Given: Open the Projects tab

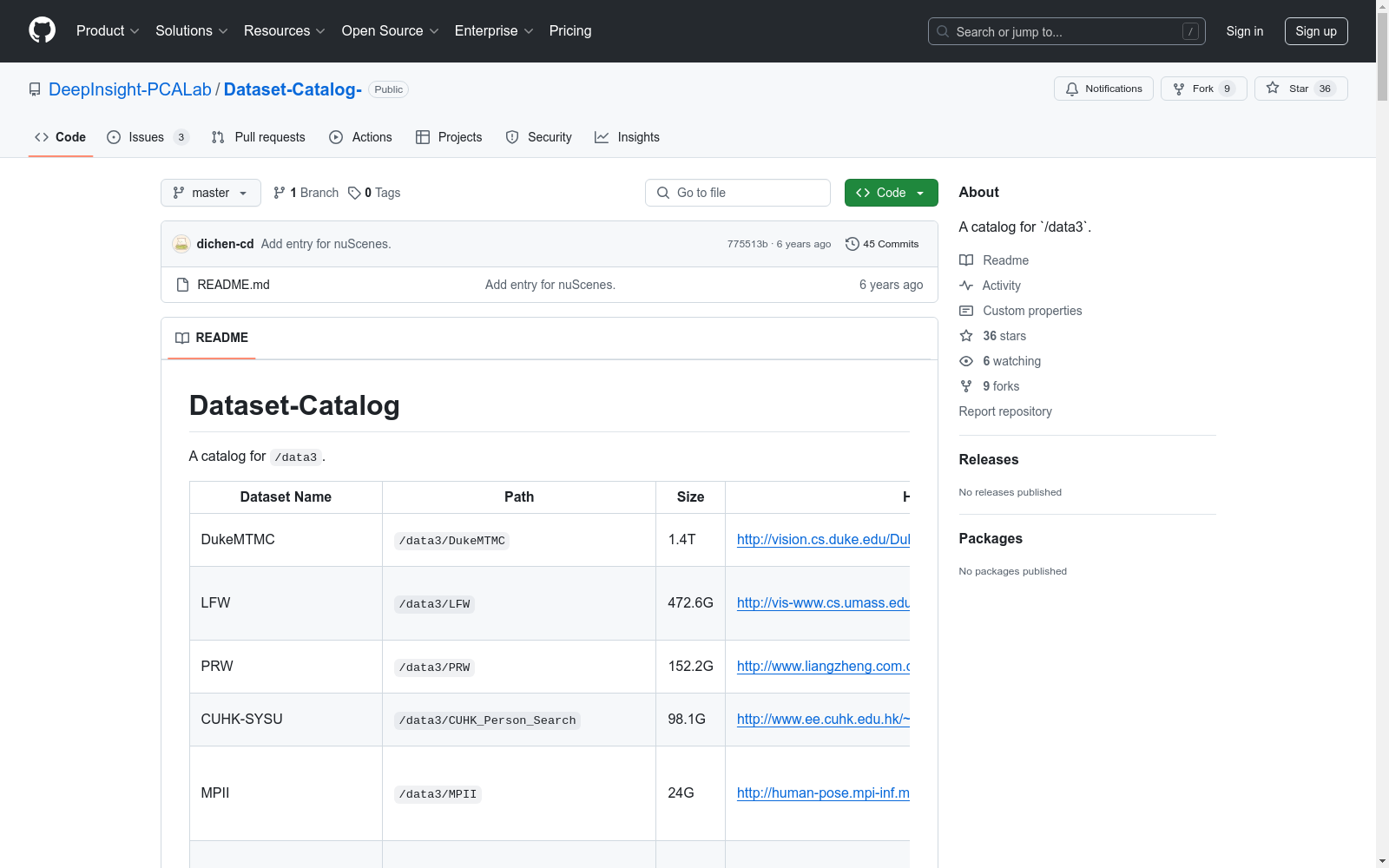Looking at the screenshot, I should click(449, 137).
